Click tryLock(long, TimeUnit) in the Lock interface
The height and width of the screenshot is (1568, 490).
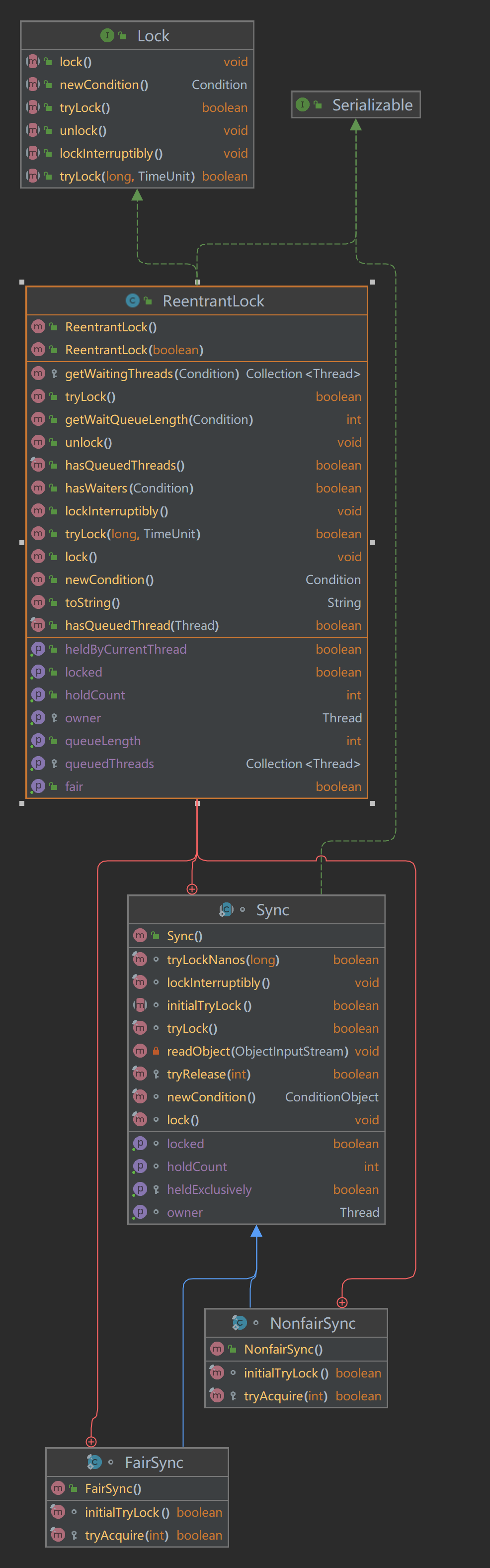[127, 177]
